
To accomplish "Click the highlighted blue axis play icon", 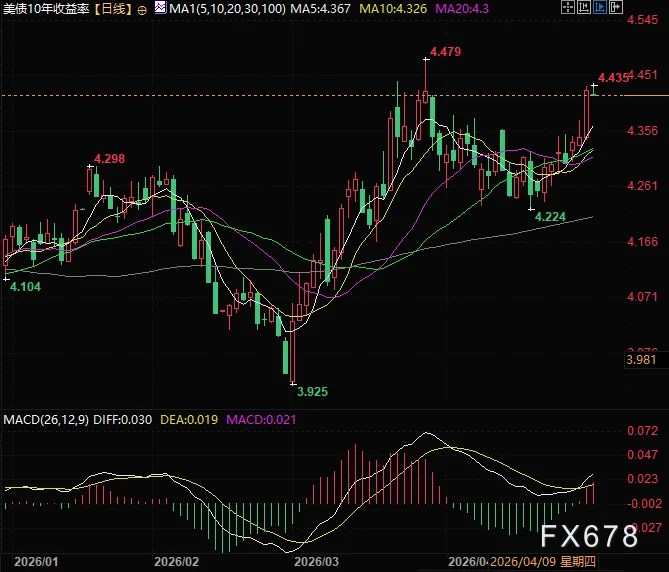I will coord(599,7).
